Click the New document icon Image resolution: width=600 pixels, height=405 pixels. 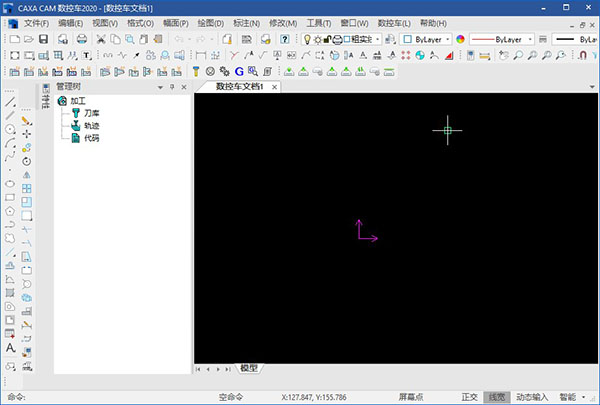click(x=15, y=39)
